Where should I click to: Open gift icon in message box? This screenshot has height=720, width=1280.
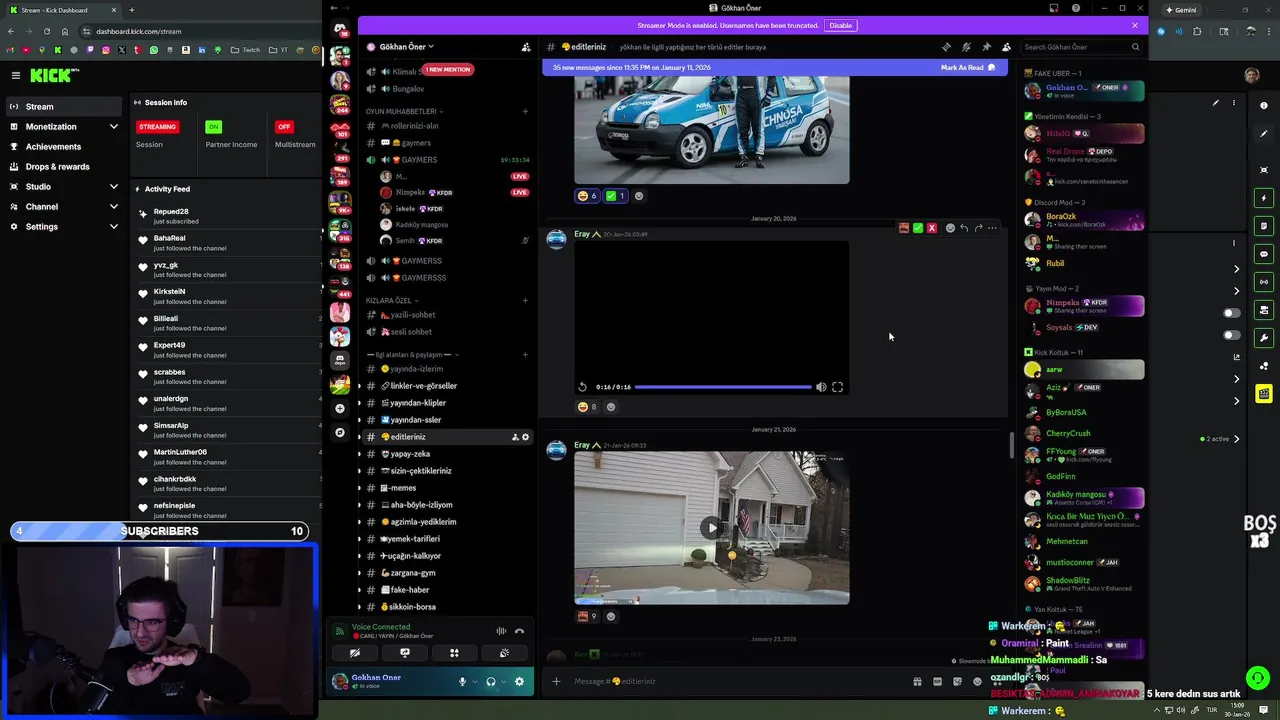coord(917,682)
